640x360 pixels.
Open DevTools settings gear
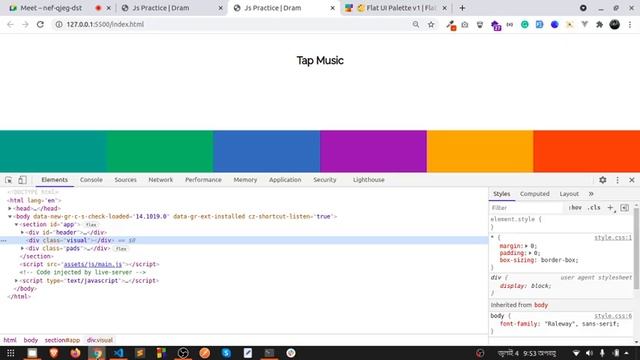(602, 180)
